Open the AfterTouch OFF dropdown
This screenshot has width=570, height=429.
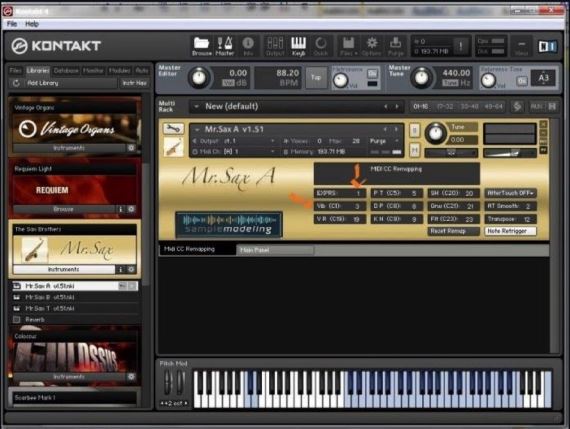pyautogui.click(x=510, y=193)
